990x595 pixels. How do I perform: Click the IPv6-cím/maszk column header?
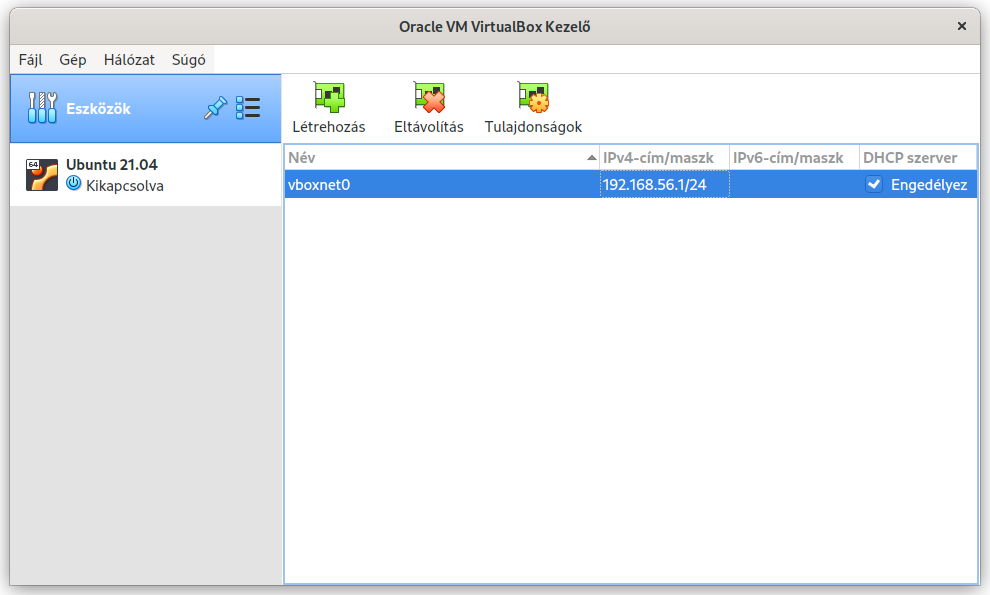(794, 158)
